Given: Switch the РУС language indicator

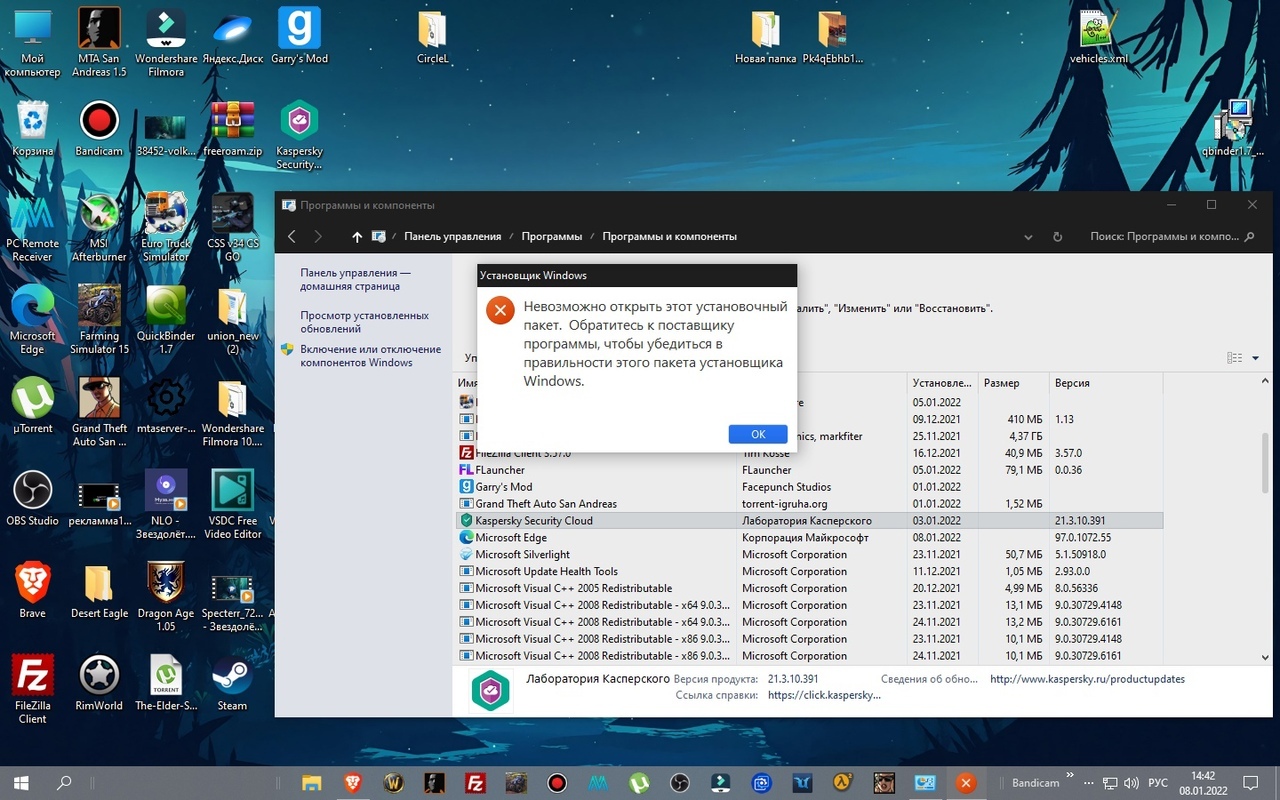Looking at the screenshot, I should coord(1157,783).
